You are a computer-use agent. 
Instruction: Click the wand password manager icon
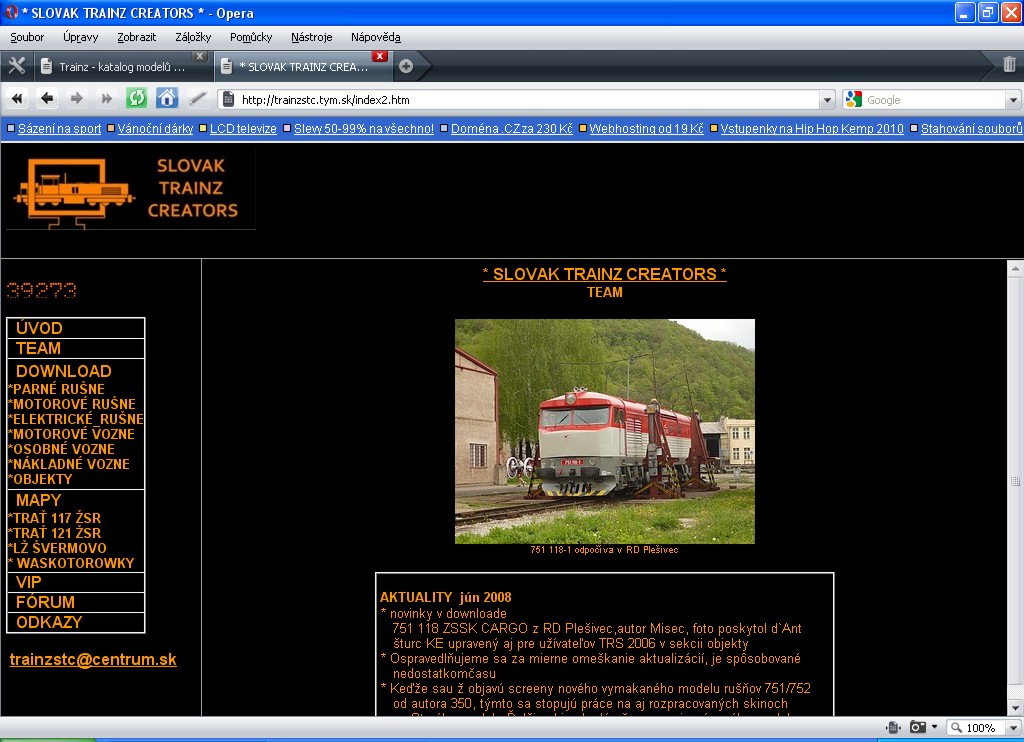click(x=197, y=99)
